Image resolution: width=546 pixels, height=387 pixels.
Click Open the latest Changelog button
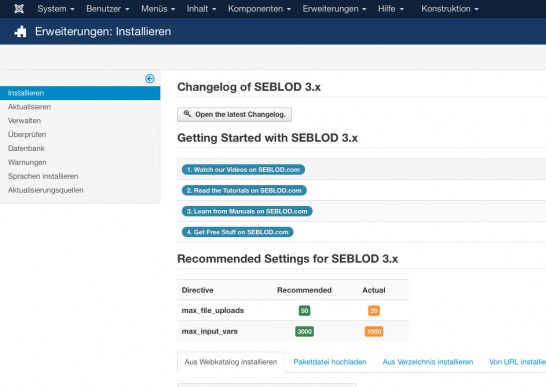click(x=234, y=114)
